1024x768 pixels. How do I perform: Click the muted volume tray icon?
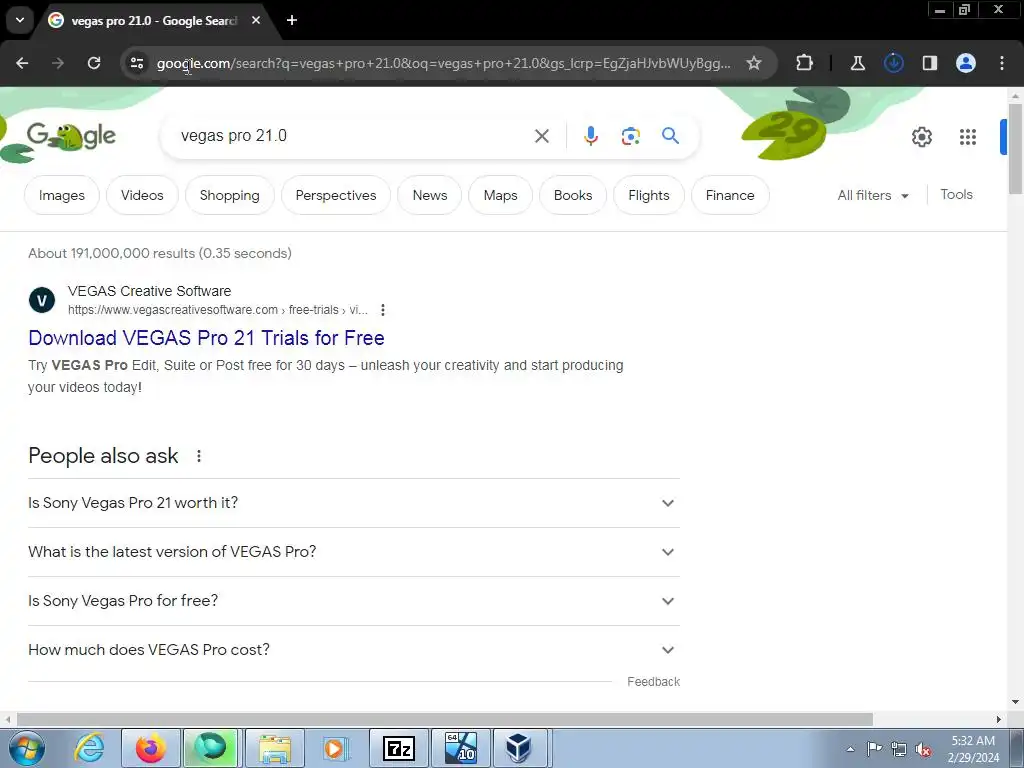point(923,749)
